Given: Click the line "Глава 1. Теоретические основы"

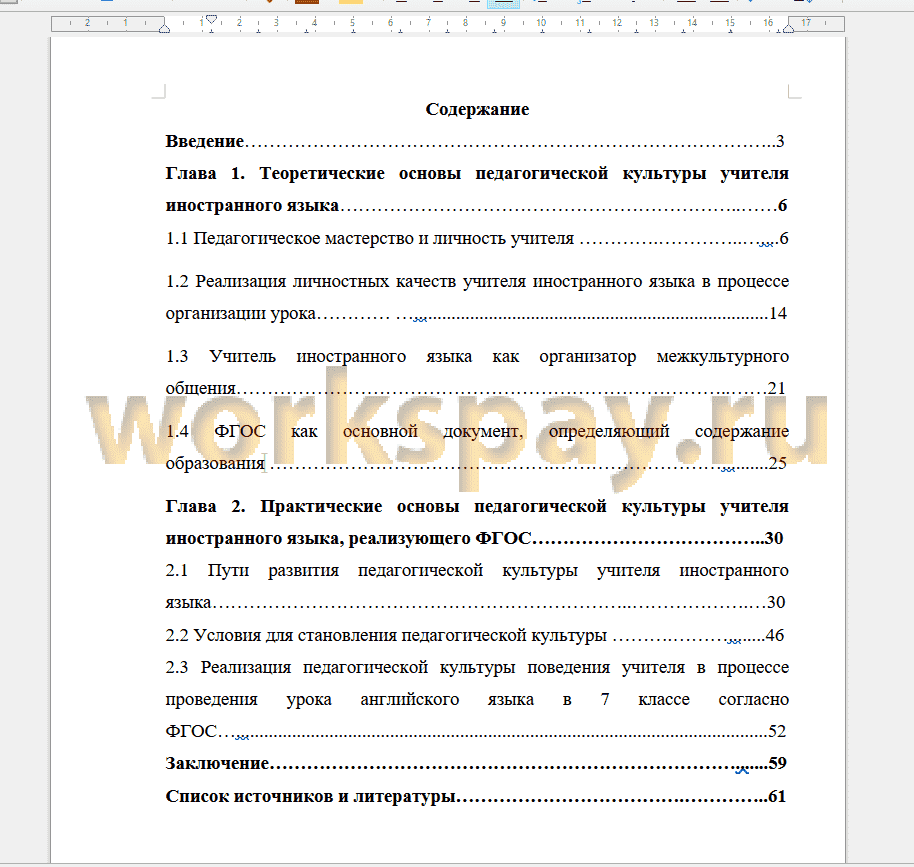Looking at the screenshot, I should coord(477,173).
